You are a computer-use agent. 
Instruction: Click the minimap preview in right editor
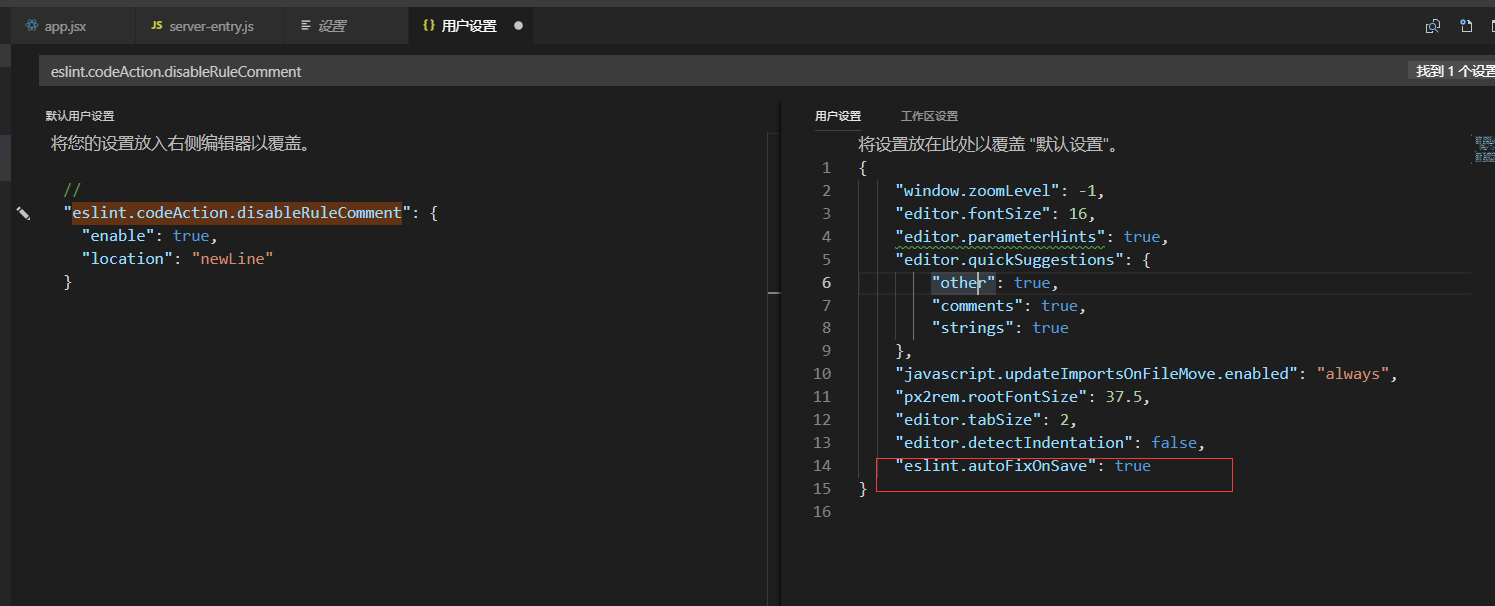coord(1484,150)
